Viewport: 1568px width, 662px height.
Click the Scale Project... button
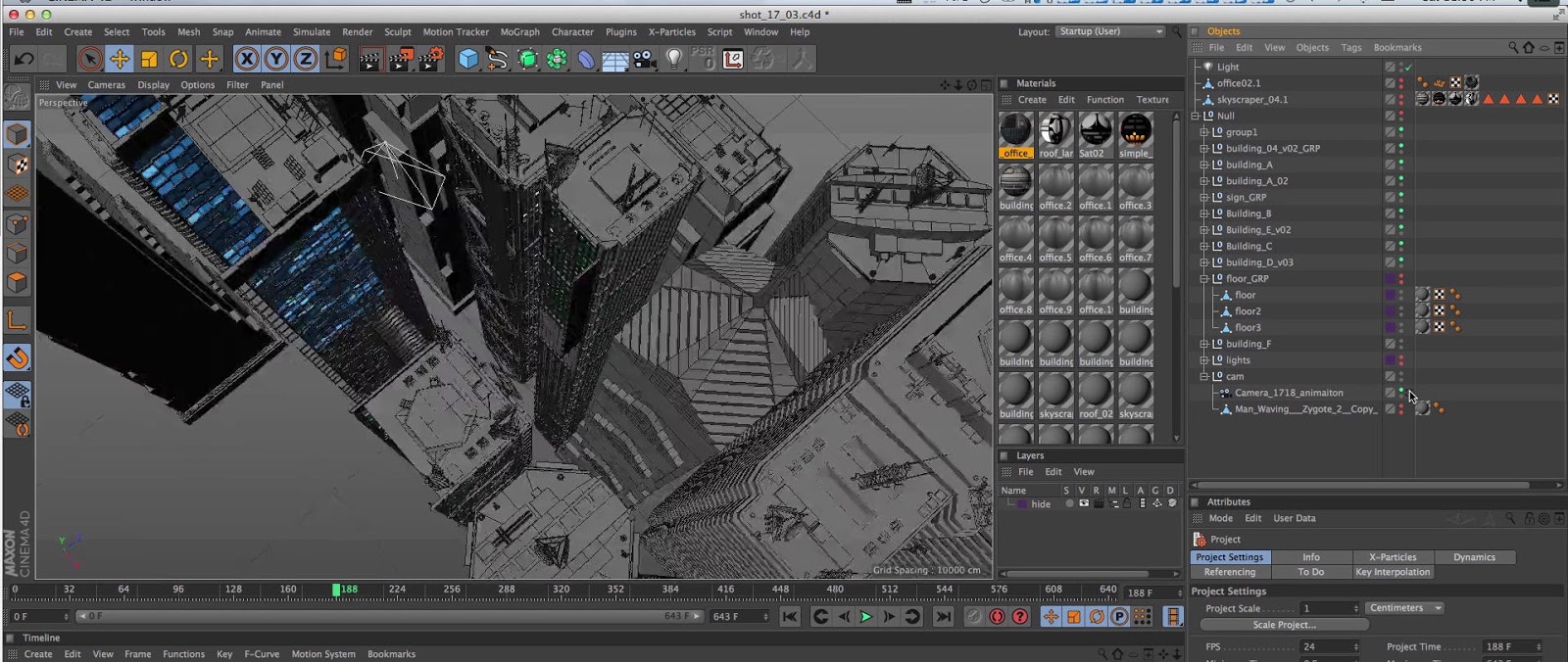point(1284,625)
